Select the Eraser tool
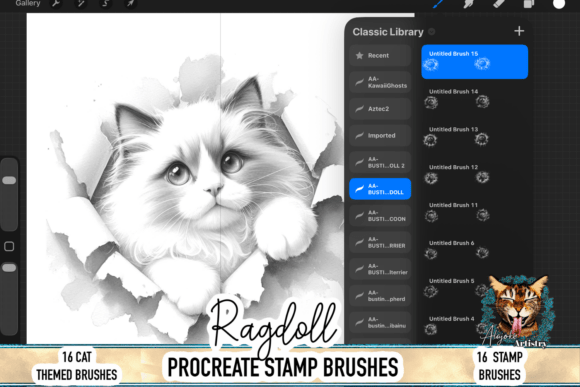This screenshot has width=580, height=387. point(499,4)
